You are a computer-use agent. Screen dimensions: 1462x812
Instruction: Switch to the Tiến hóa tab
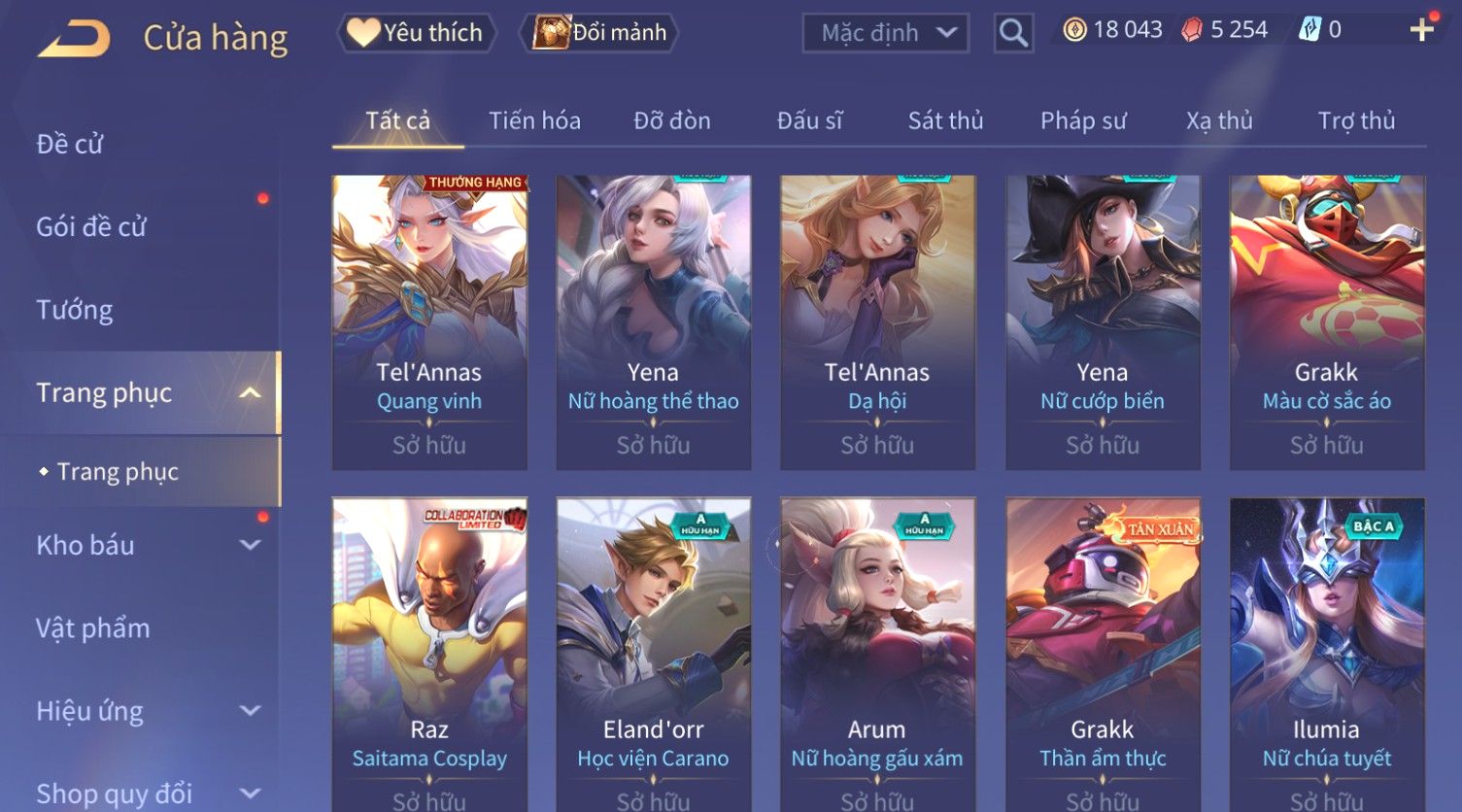point(534,120)
